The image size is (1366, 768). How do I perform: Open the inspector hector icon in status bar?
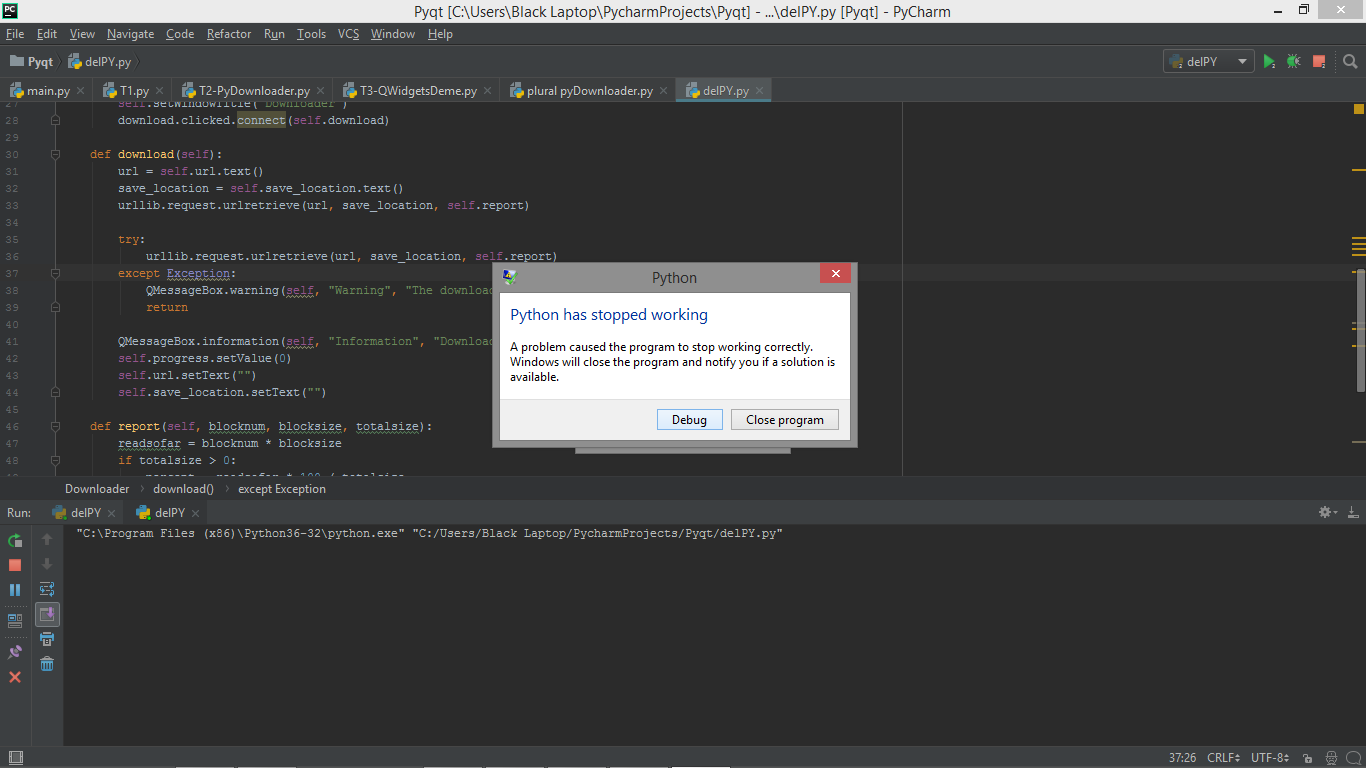coord(1332,758)
